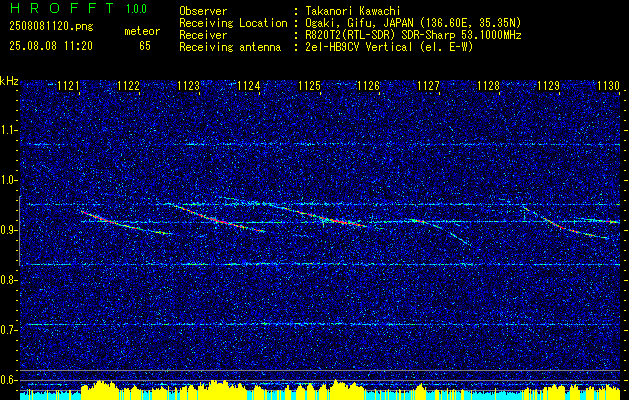Click time marker 1123

189,86
